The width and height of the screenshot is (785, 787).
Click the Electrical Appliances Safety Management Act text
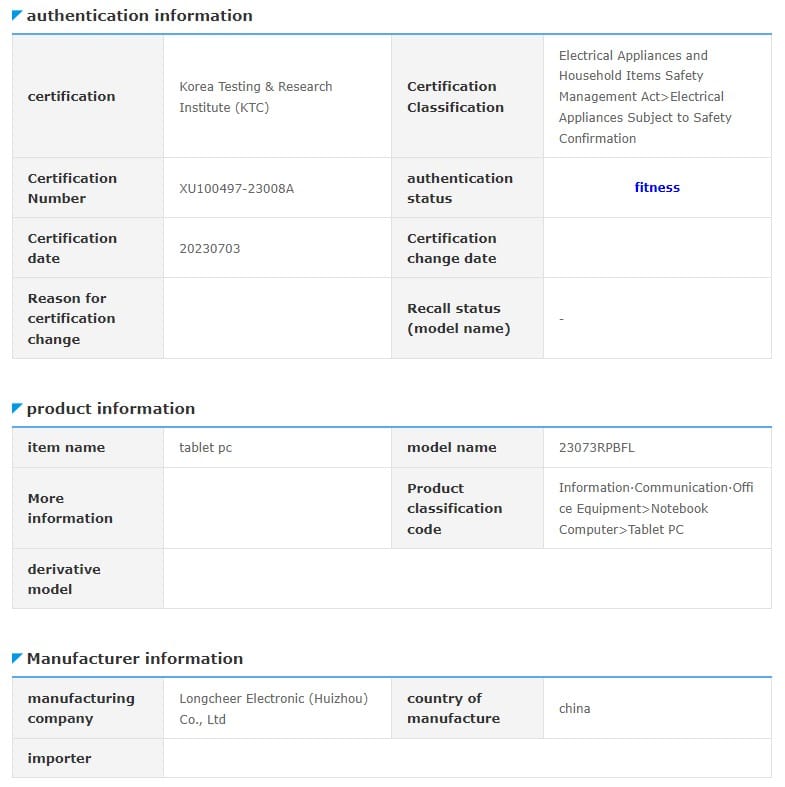[x=645, y=97]
